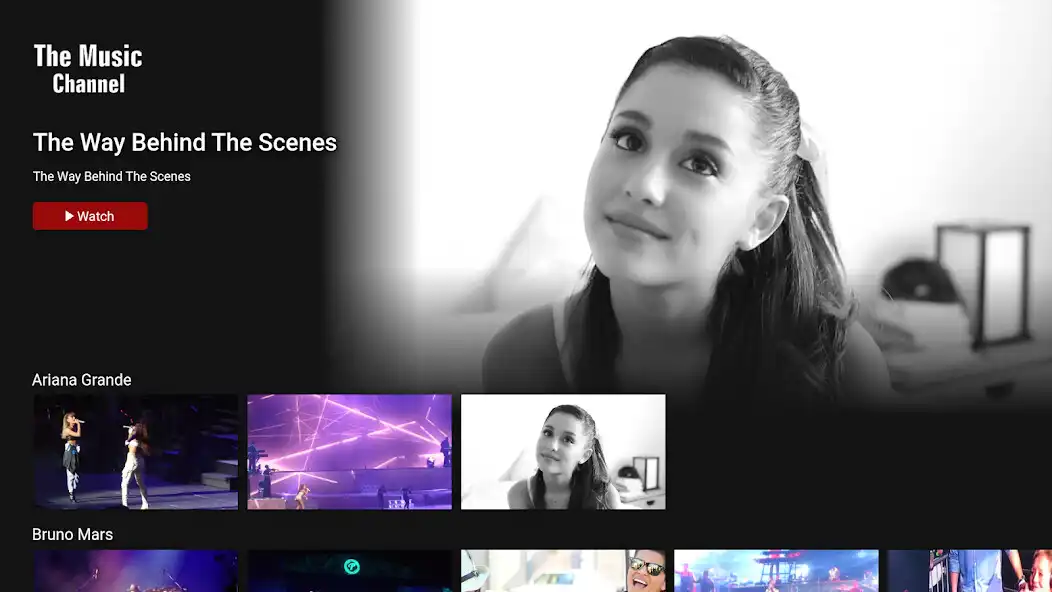Viewport: 1052px width, 592px height.
Task: Click the small subtitle under the main heading
Action: coord(112,177)
